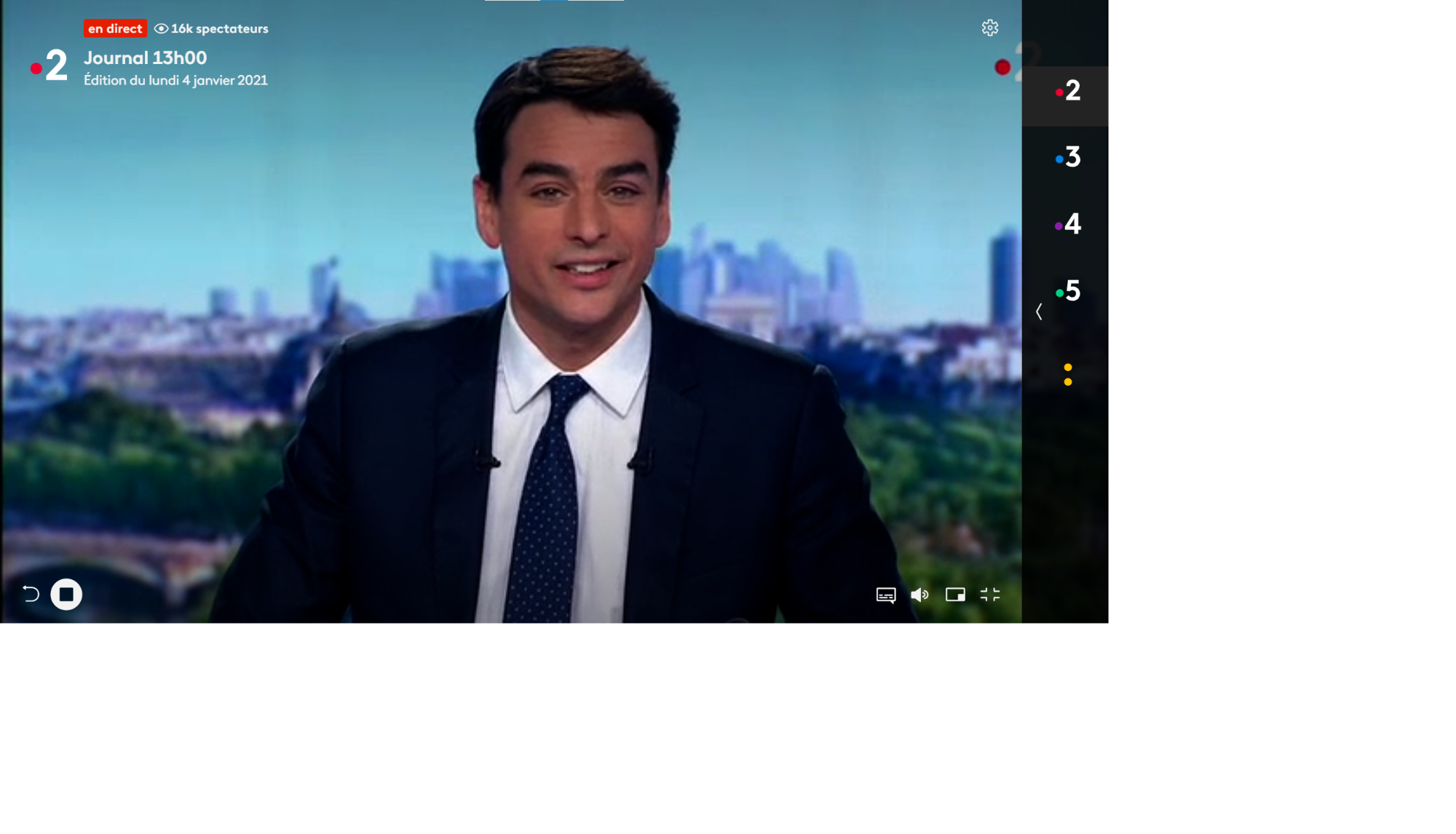Image resolution: width=1456 pixels, height=834 pixels.
Task: Exit fullscreen mode
Action: tap(990, 595)
